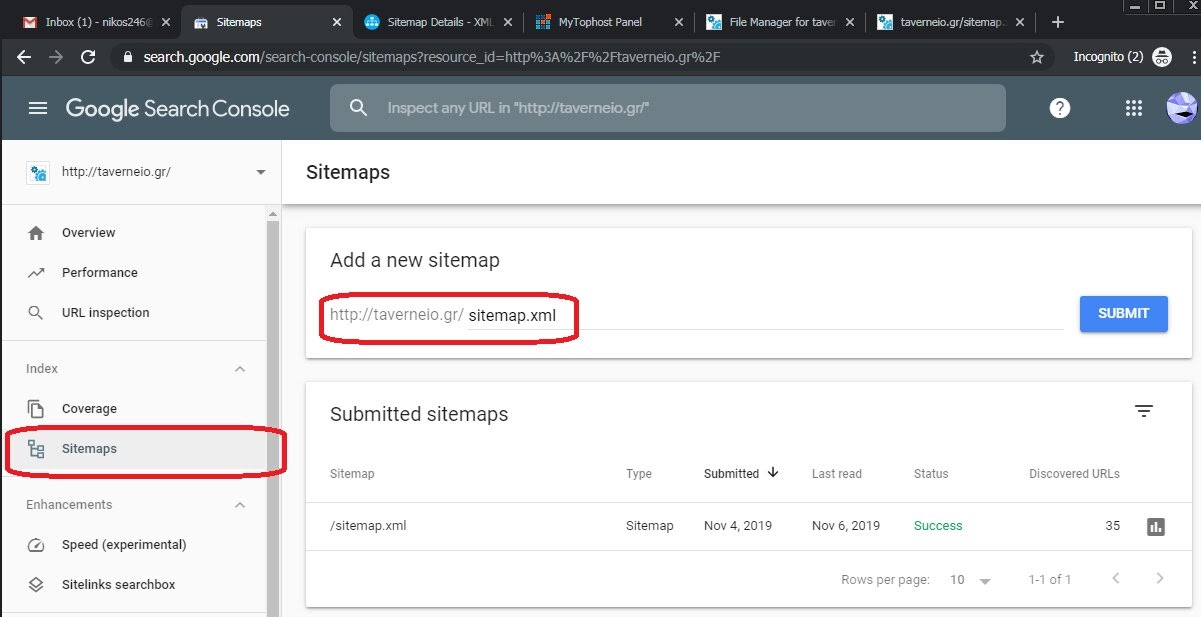Click the Success status text
The width and height of the screenshot is (1201, 617).
pyautogui.click(x=938, y=526)
